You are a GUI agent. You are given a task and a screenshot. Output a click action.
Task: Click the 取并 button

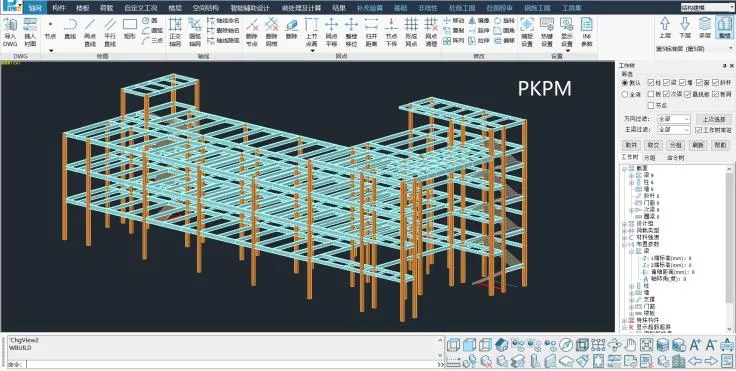631,145
